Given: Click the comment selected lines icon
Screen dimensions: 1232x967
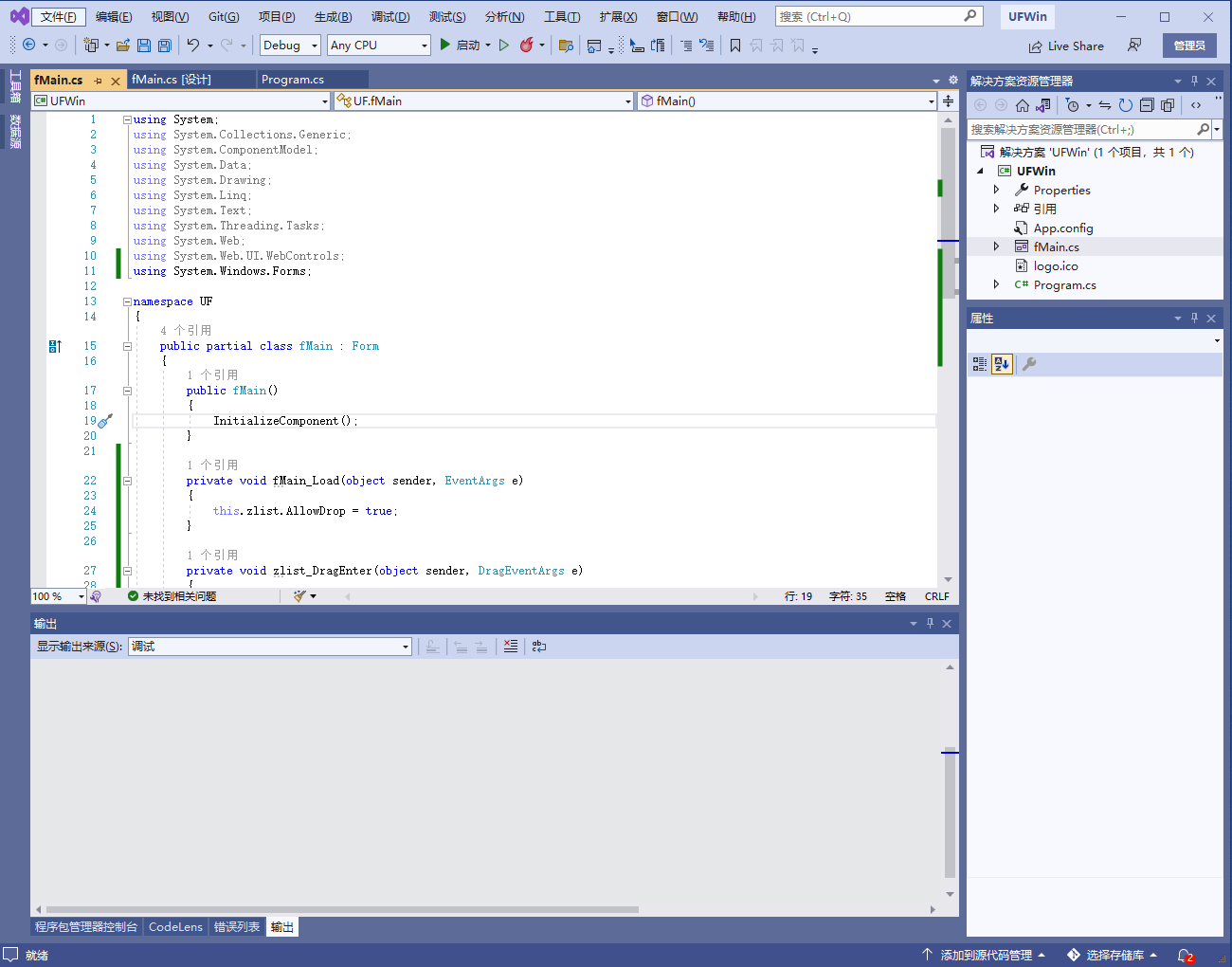Looking at the screenshot, I should [686, 45].
